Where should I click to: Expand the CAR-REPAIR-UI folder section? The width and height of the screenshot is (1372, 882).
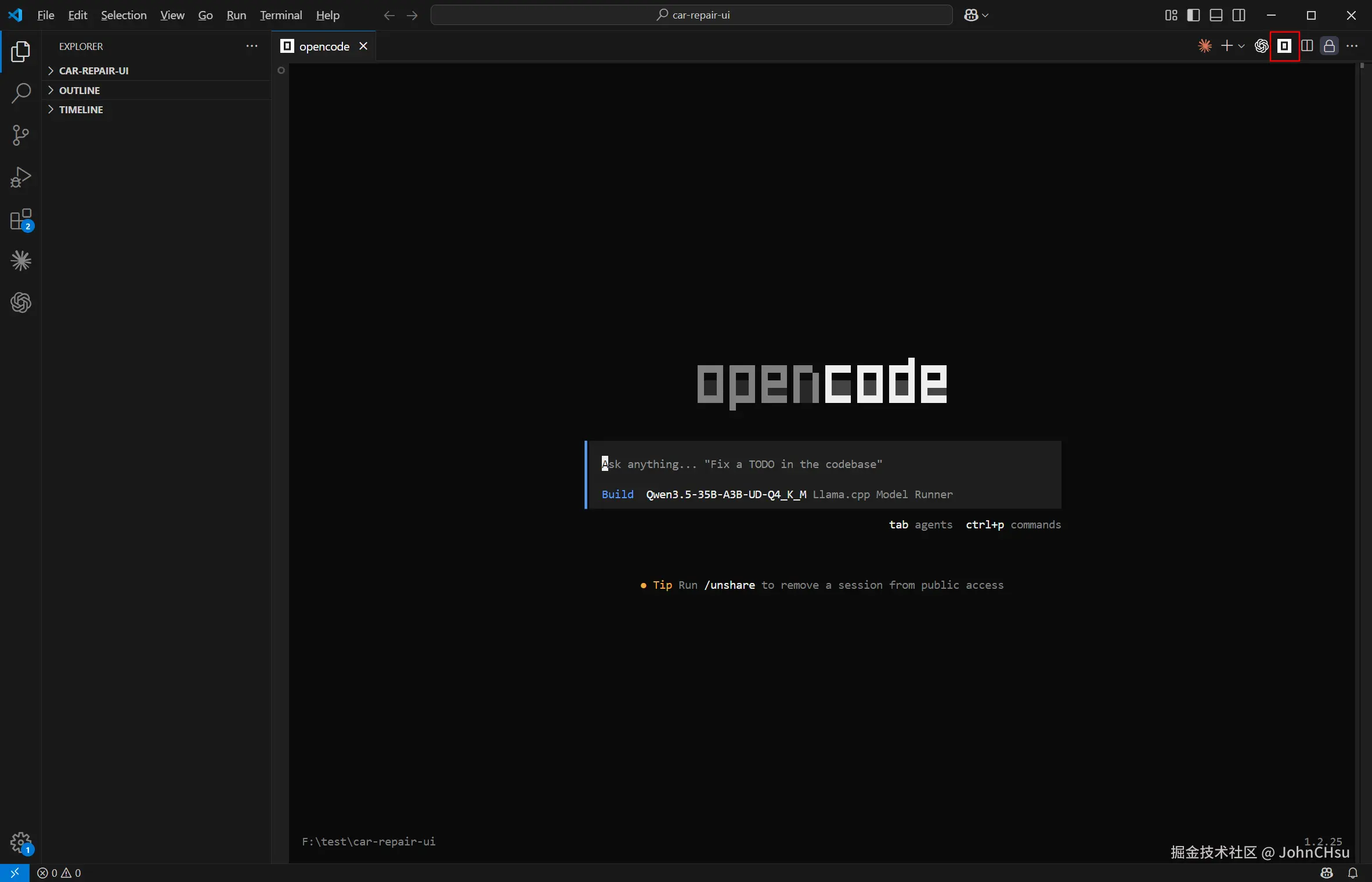93,71
